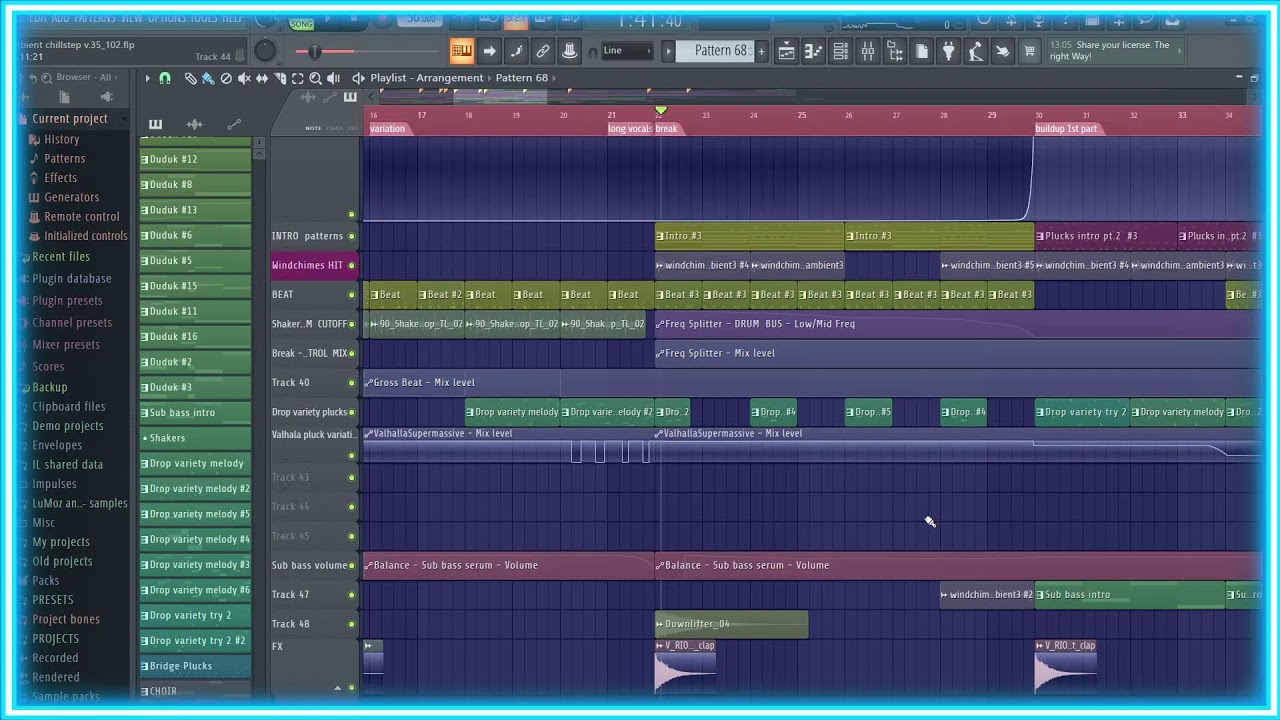This screenshot has width=1280, height=720.
Task: Select the Downlifter_04 audio clip
Action: 731,625
